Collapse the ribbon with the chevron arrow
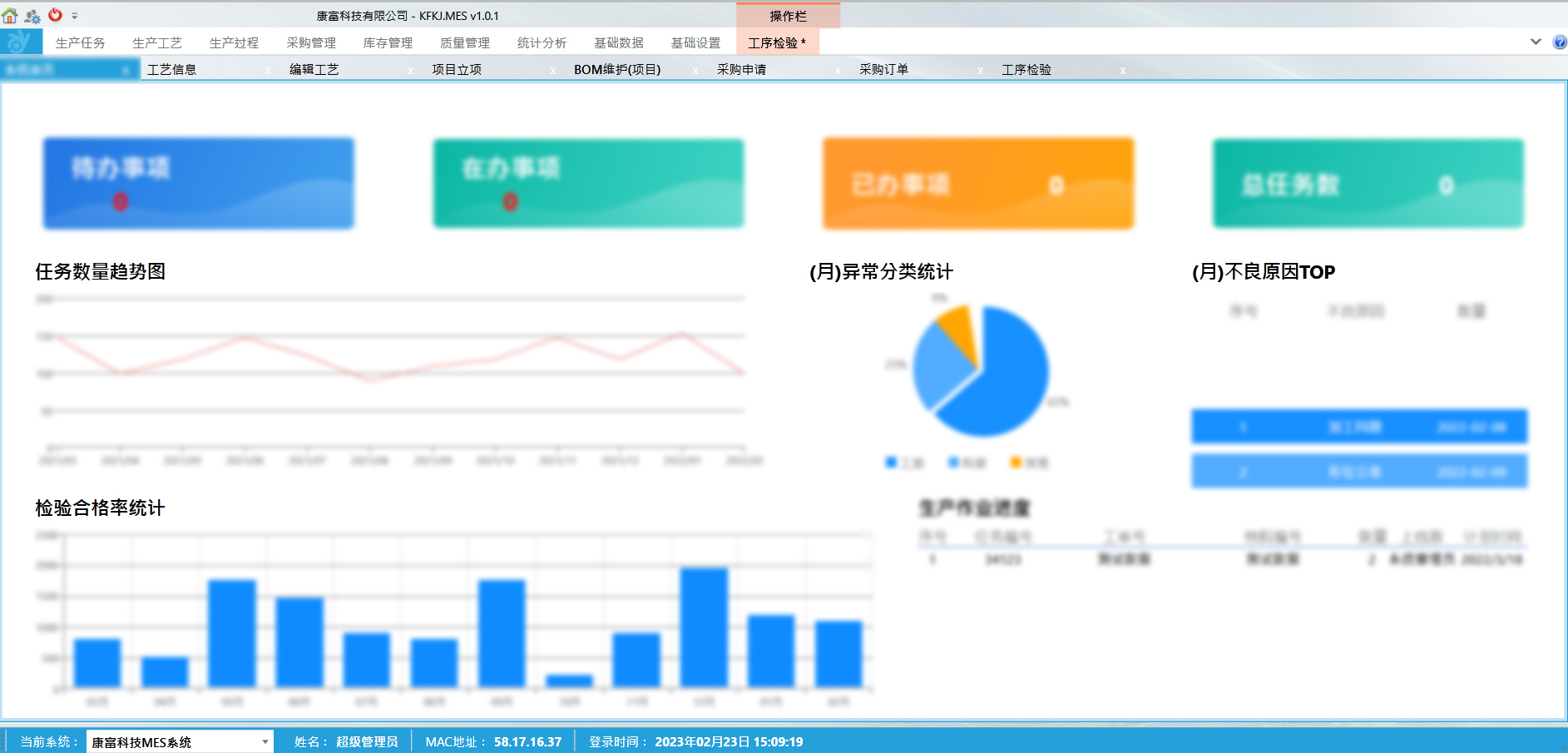 1536,42
